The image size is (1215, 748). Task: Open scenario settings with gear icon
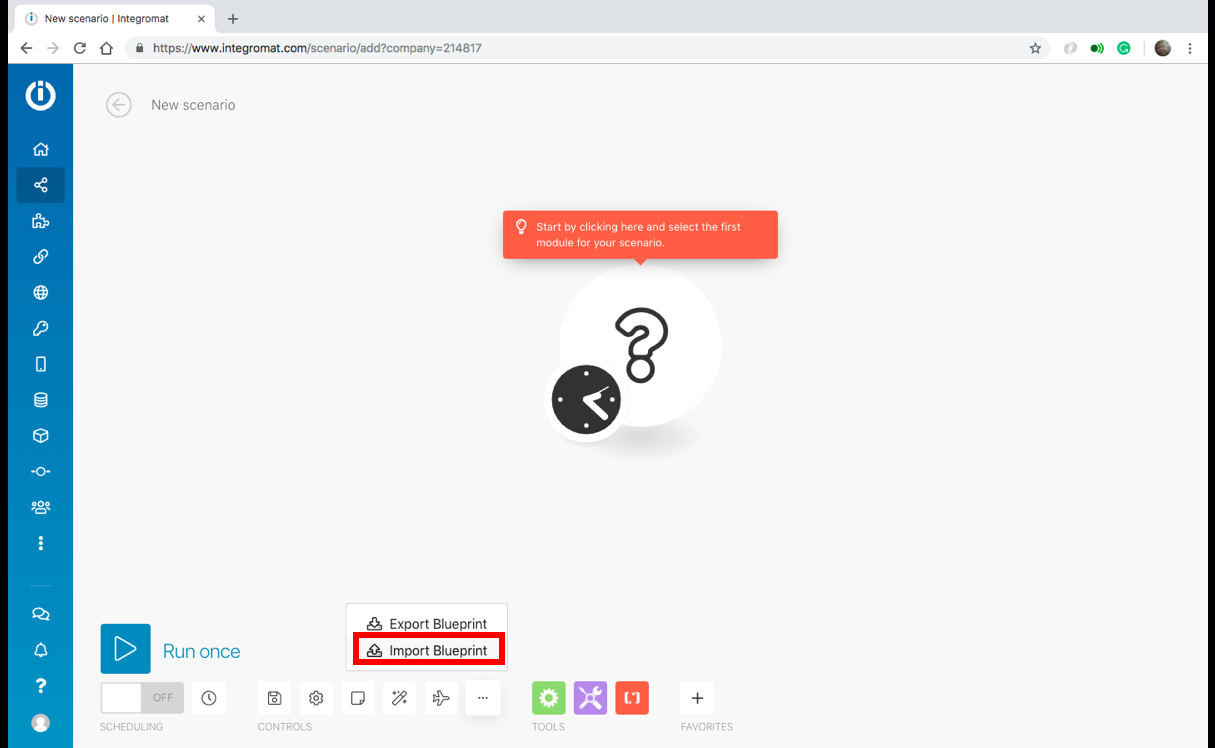click(x=316, y=698)
